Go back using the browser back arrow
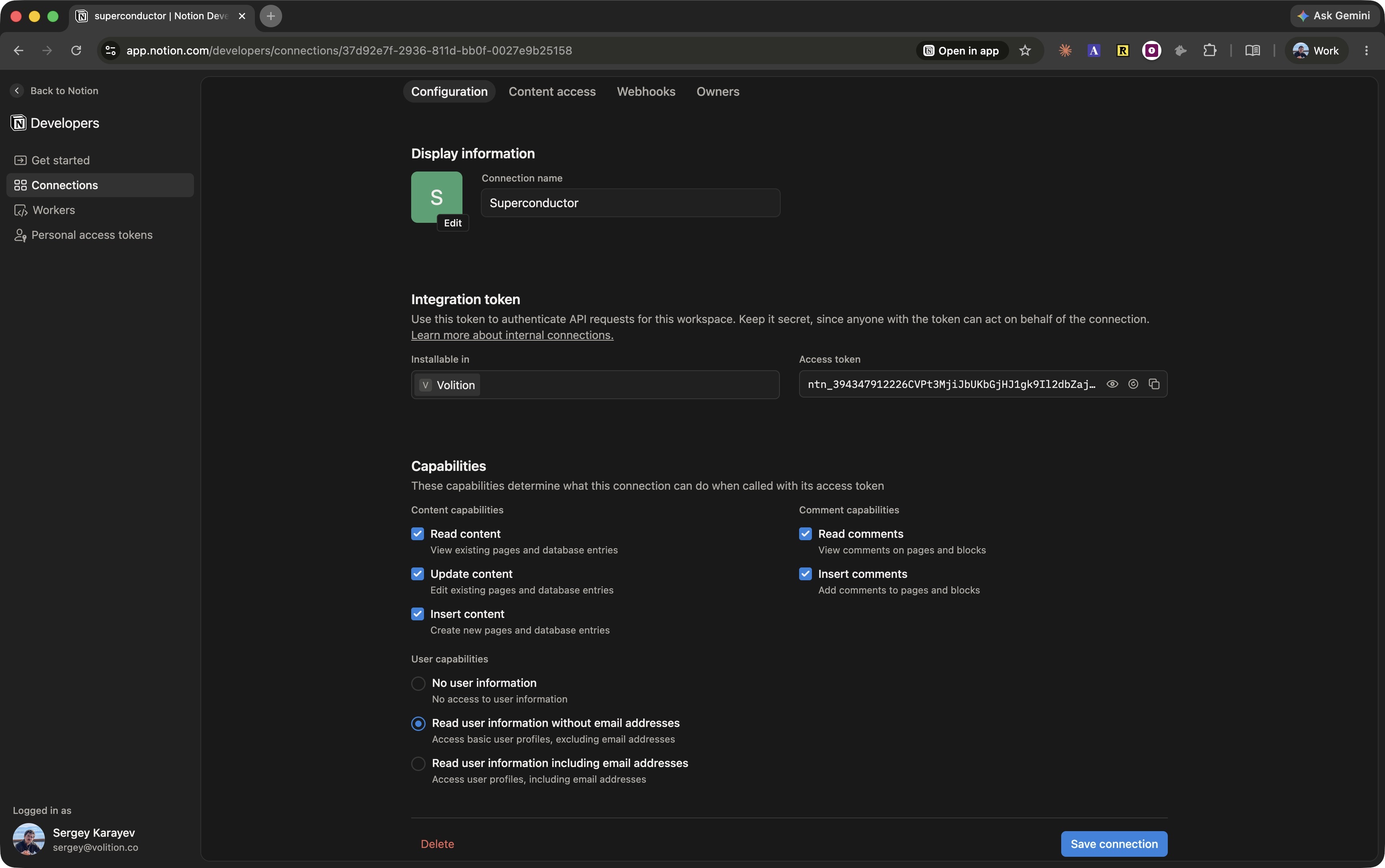Image resolution: width=1385 pixels, height=868 pixels. click(x=18, y=50)
